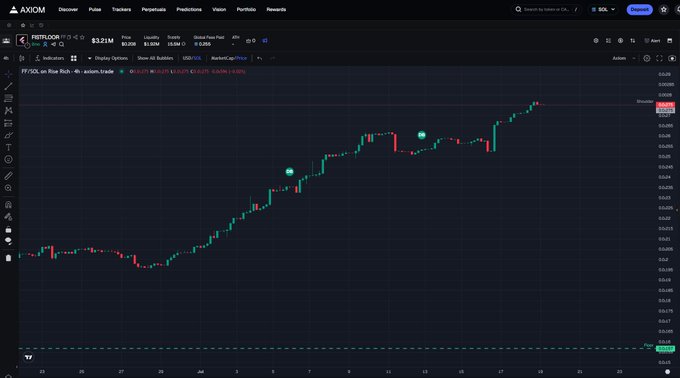Hide all drawings on the chart

(8, 241)
